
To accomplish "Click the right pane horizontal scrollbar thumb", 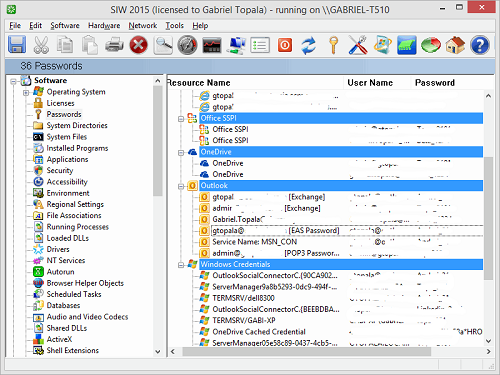I will tap(307, 352).
